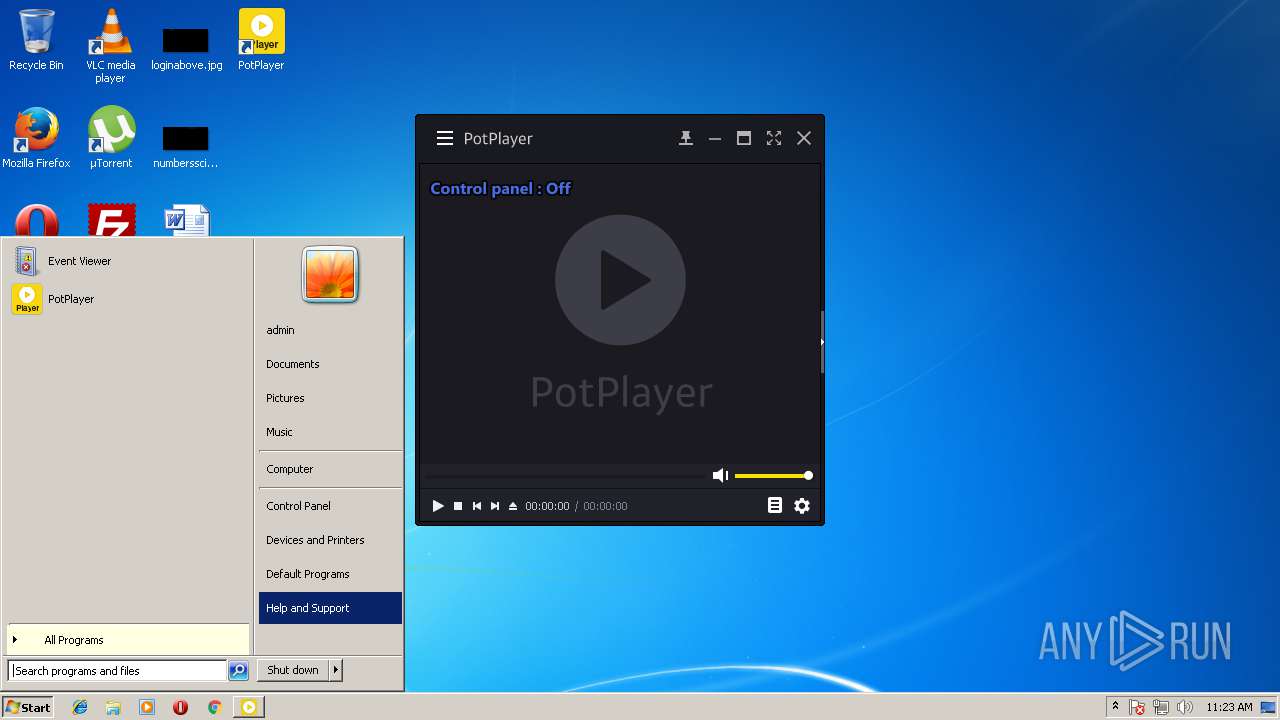Screen dimensions: 1280x720
Task: Open Event Viewer from Start menu
Action: [126, 261]
